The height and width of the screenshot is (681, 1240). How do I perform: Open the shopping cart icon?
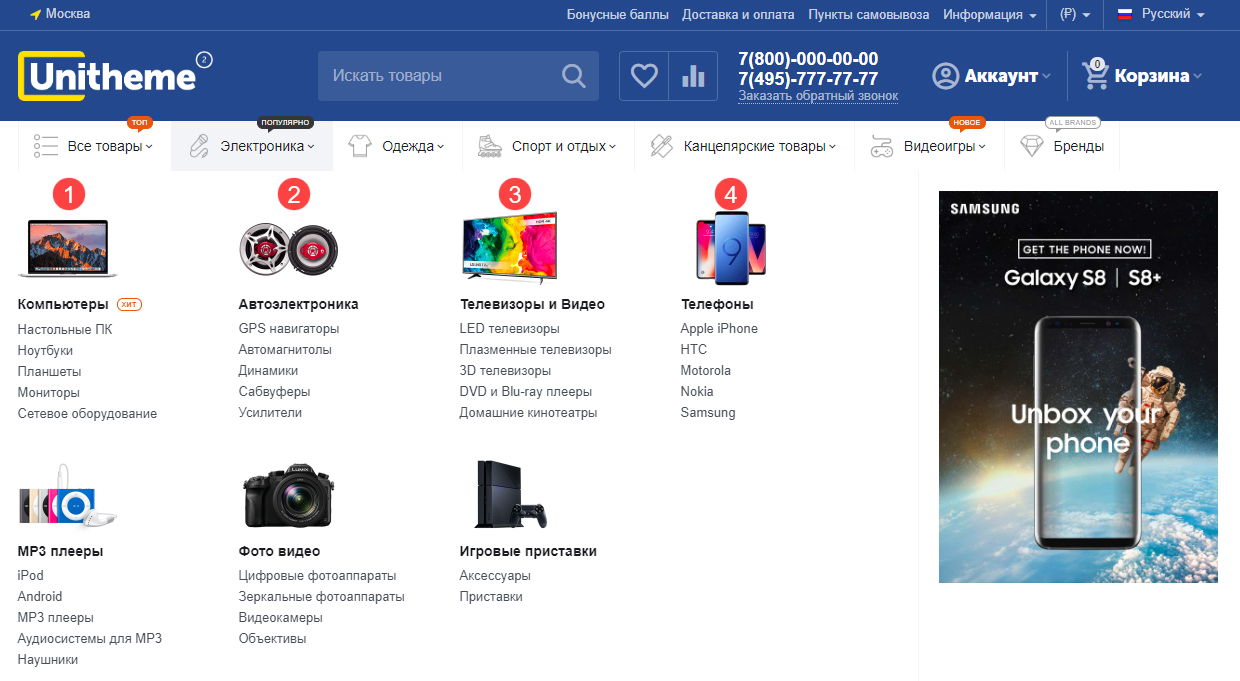1096,76
